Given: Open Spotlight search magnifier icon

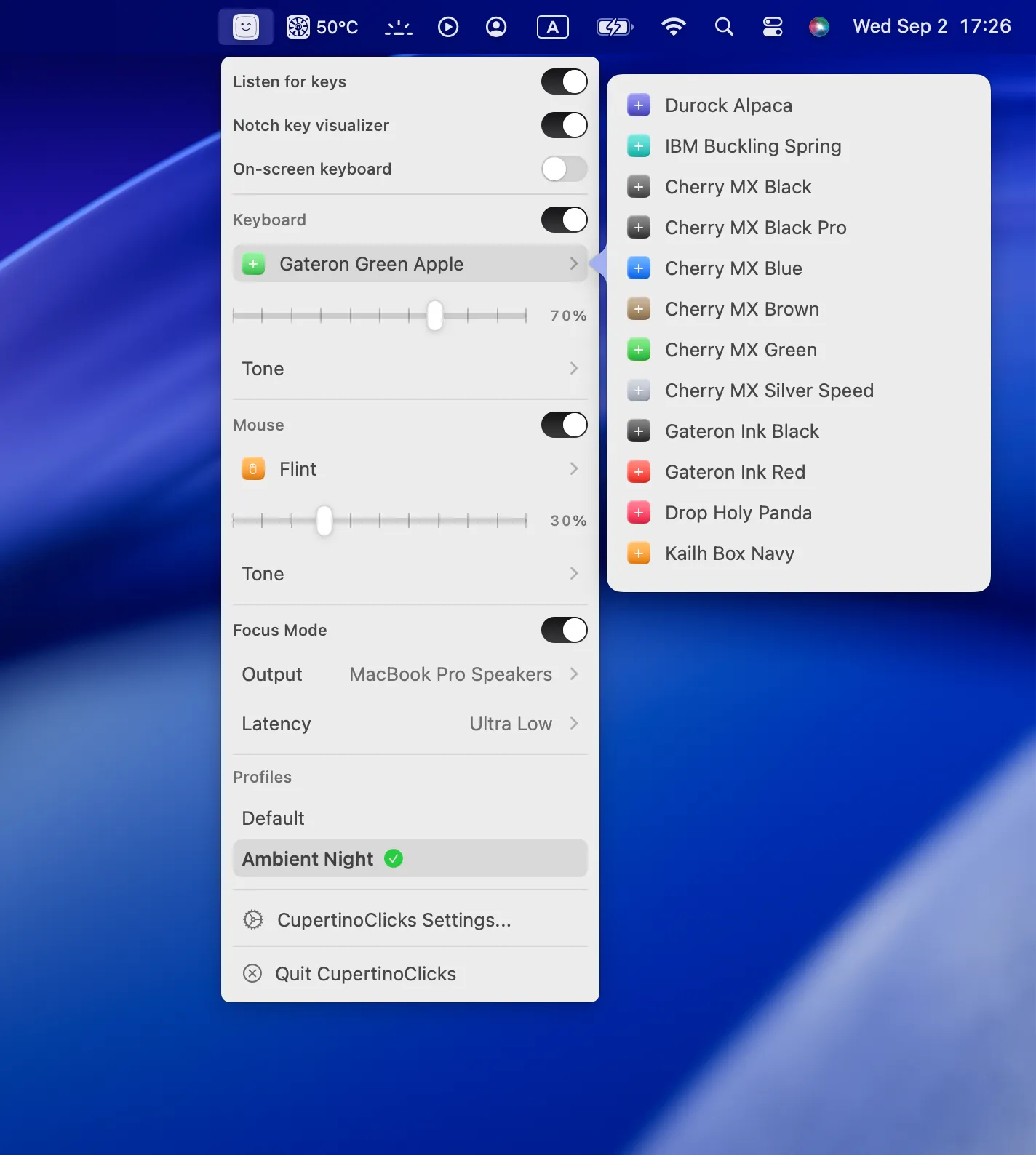Looking at the screenshot, I should 724,27.
